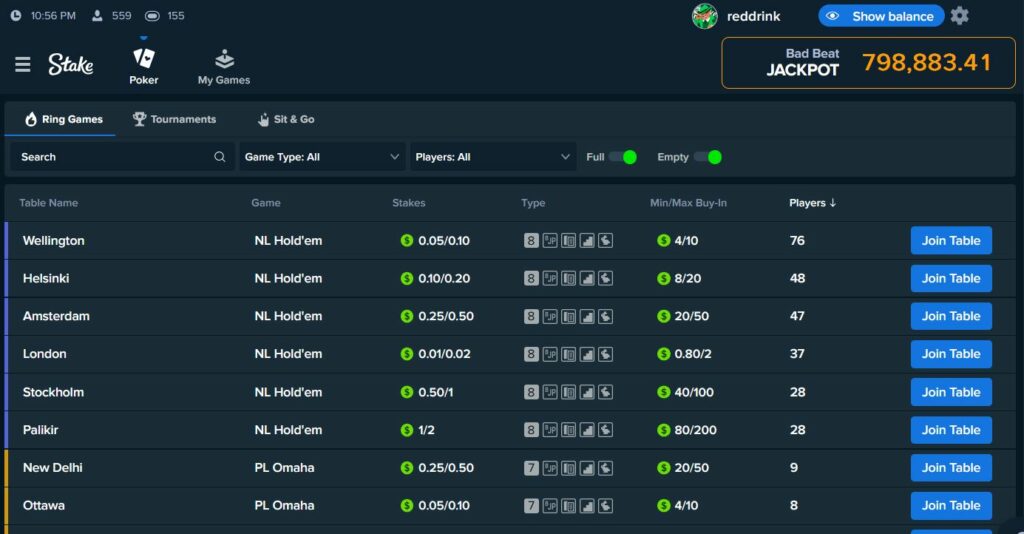This screenshot has width=1024, height=534.
Task: Open the hamburger menu icon
Action: 22,65
